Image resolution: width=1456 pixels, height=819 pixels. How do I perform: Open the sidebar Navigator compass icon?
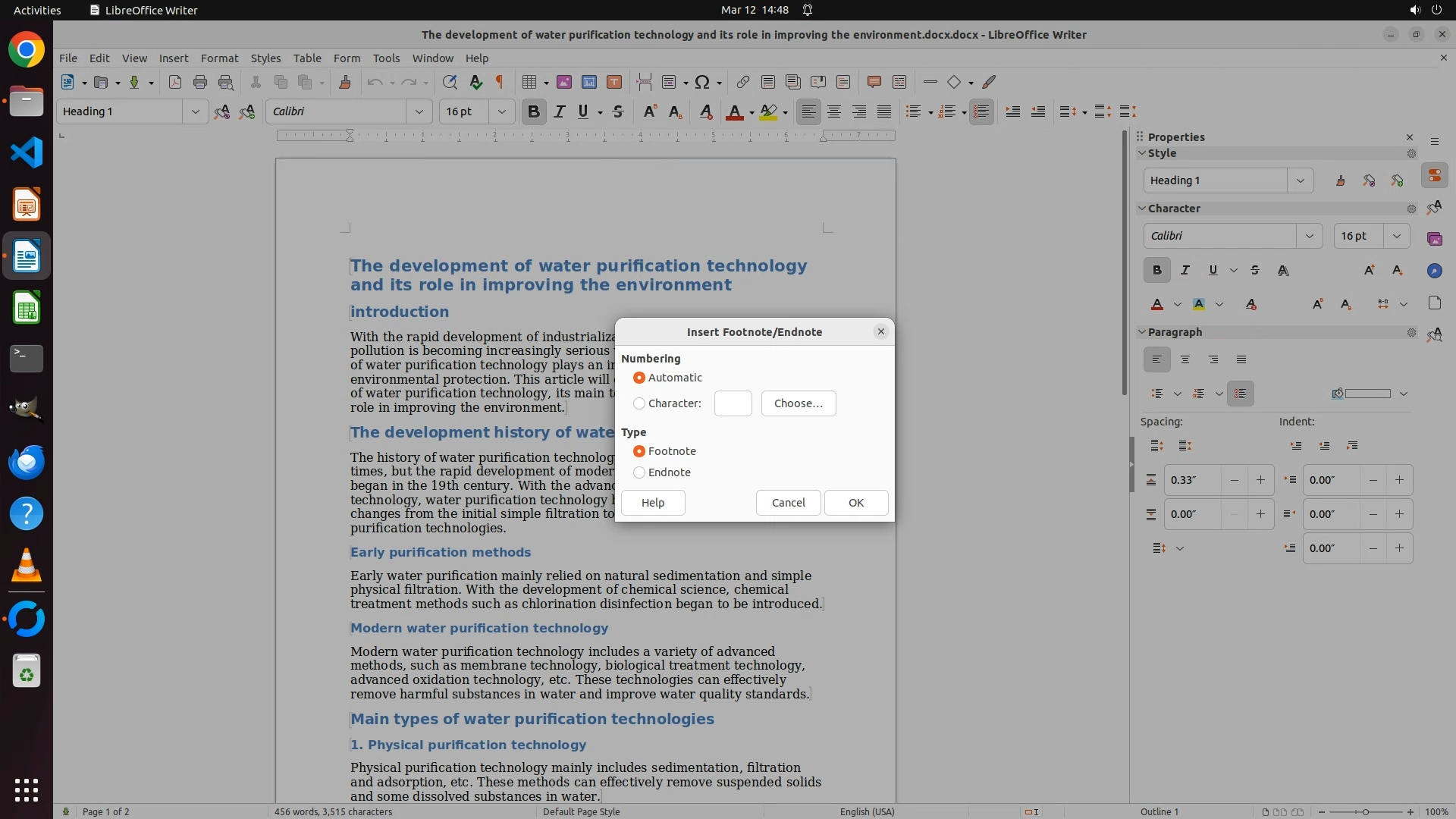tap(1434, 271)
